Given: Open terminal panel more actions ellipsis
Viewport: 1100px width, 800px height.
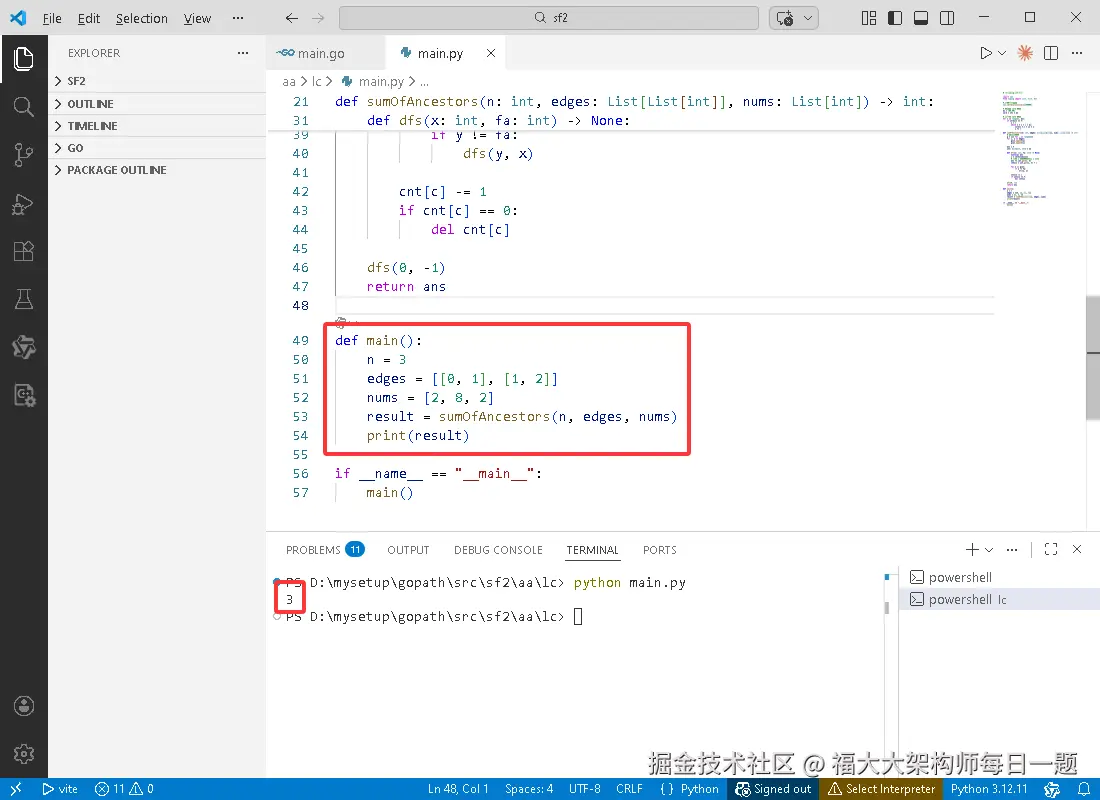Looking at the screenshot, I should 1012,549.
